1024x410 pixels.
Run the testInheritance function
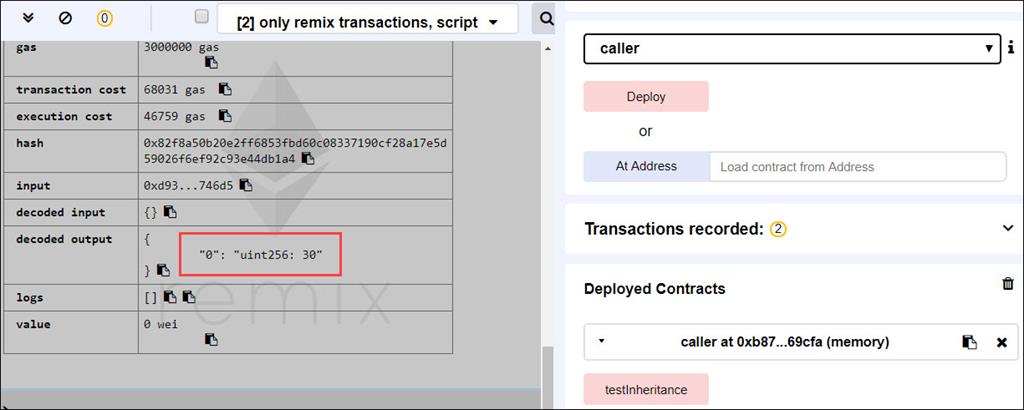[x=646, y=390]
